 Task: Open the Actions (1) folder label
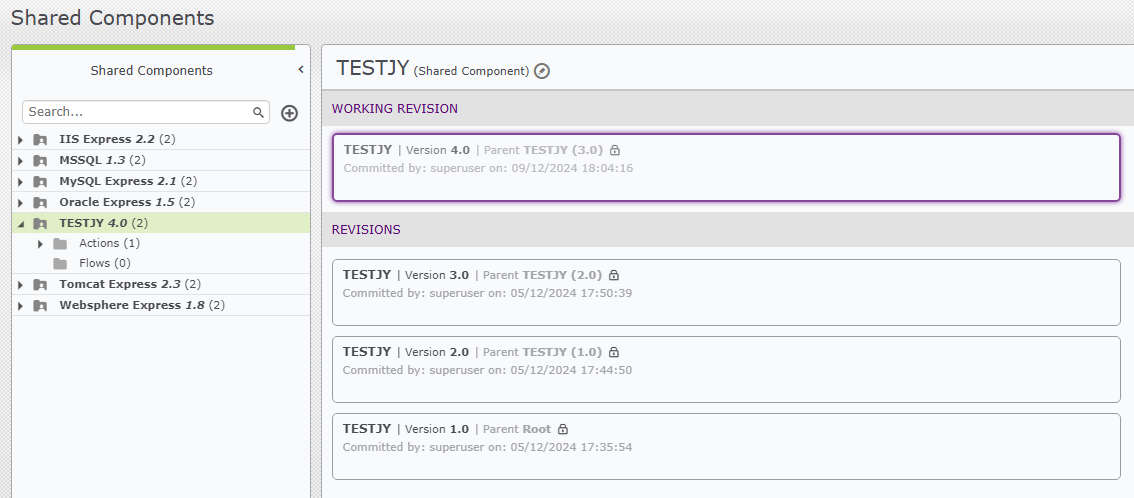coord(109,243)
